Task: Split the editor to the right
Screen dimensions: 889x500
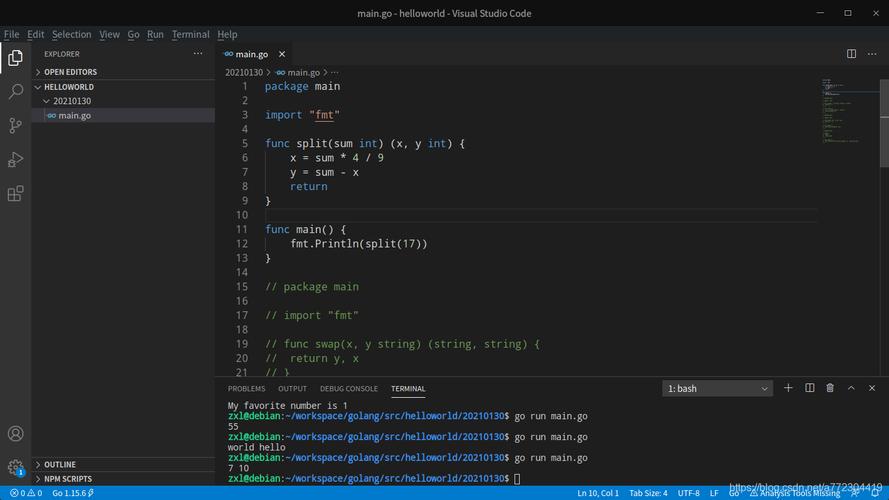Action: pyautogui.click(x=852, y=54)
